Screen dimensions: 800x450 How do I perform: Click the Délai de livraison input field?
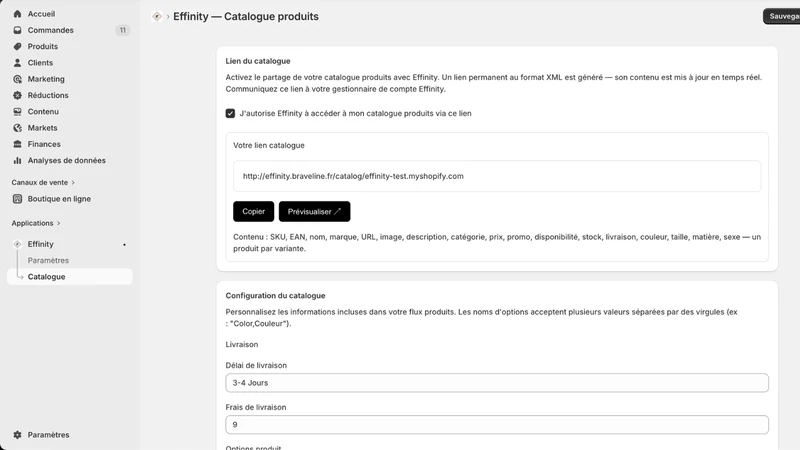[x=497, y=383]
